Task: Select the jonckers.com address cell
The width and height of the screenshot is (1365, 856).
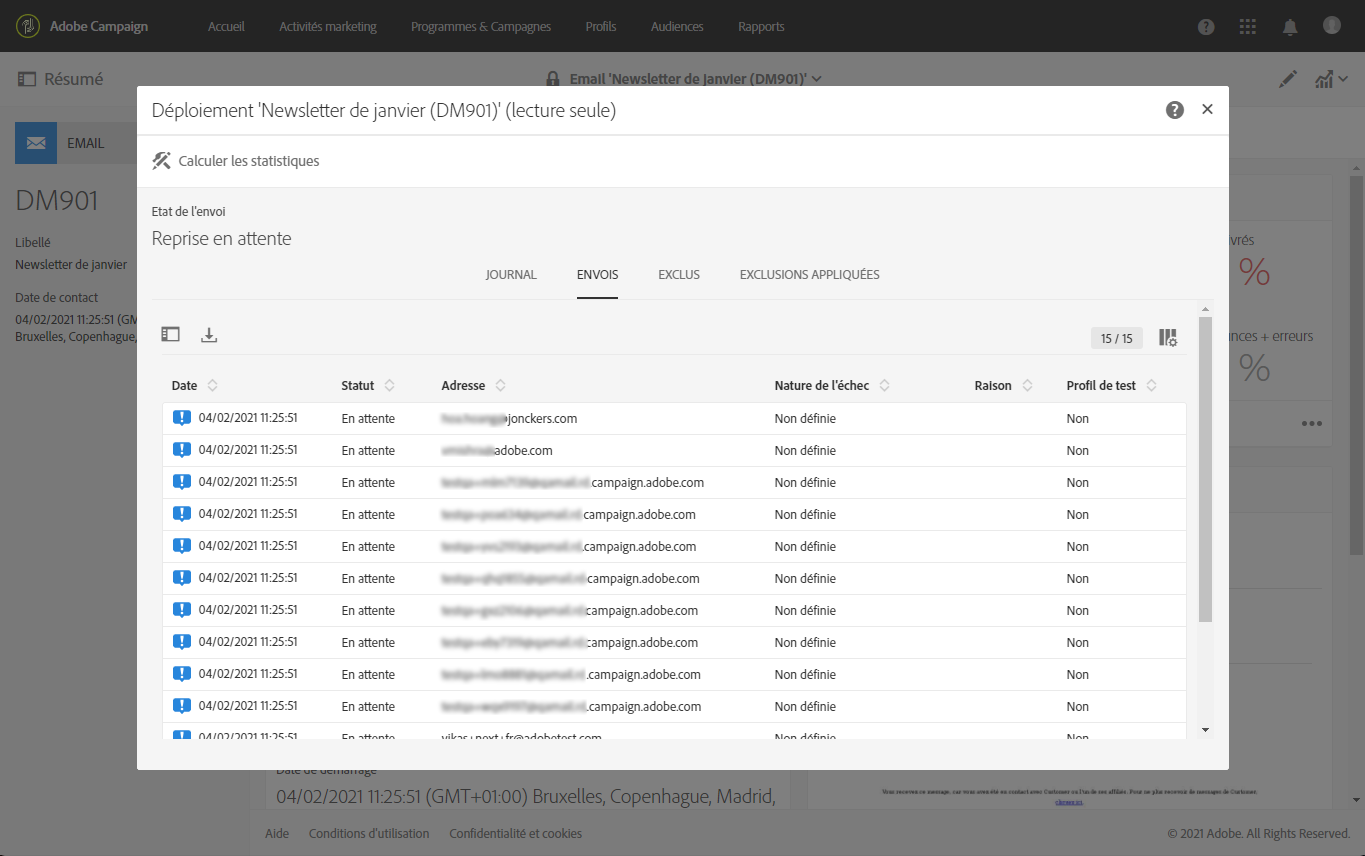Action: [x=509, y=419]
